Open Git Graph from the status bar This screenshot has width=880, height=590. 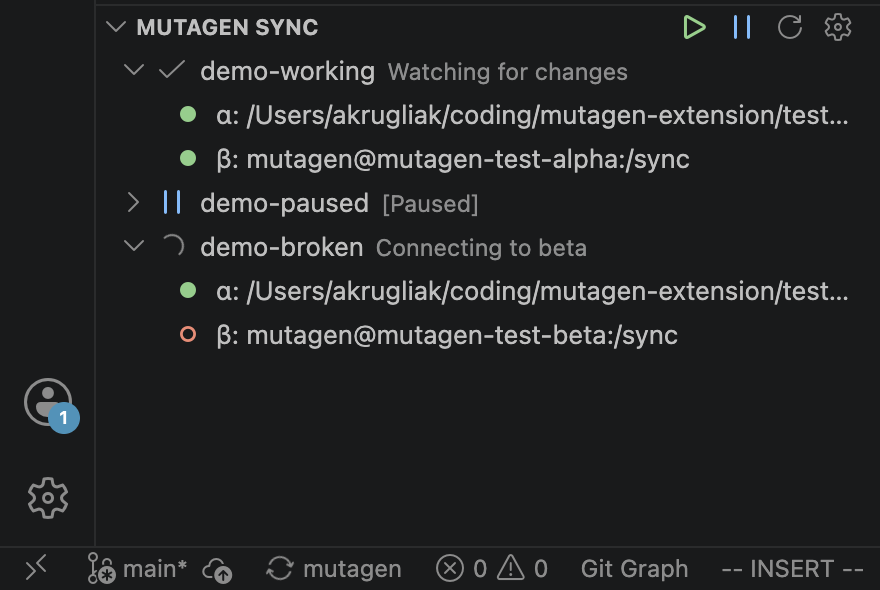click(634, 569)
